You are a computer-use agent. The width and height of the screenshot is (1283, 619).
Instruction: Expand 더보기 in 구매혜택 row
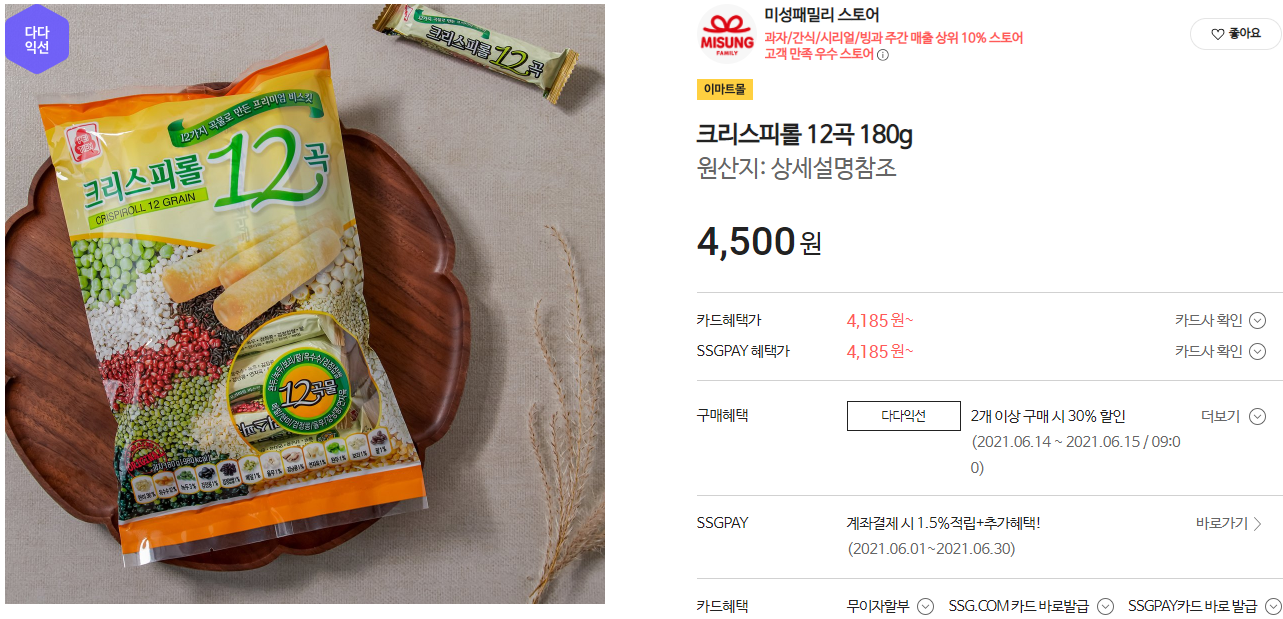click(x=1233, y=416)
